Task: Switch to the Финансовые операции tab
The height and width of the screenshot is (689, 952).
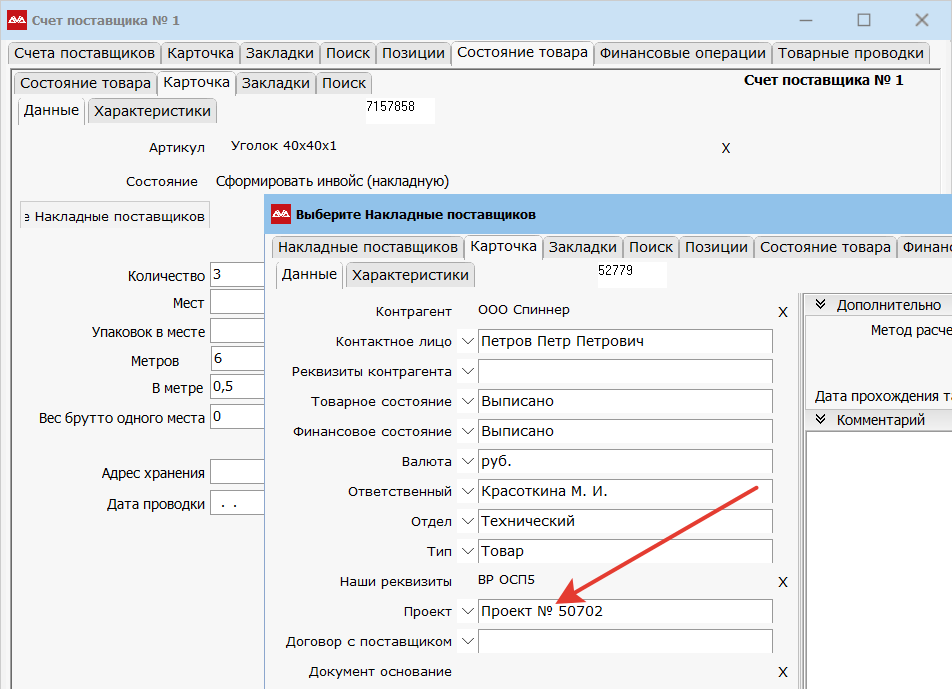Action: pyautogui.click(x=683, y=53)
